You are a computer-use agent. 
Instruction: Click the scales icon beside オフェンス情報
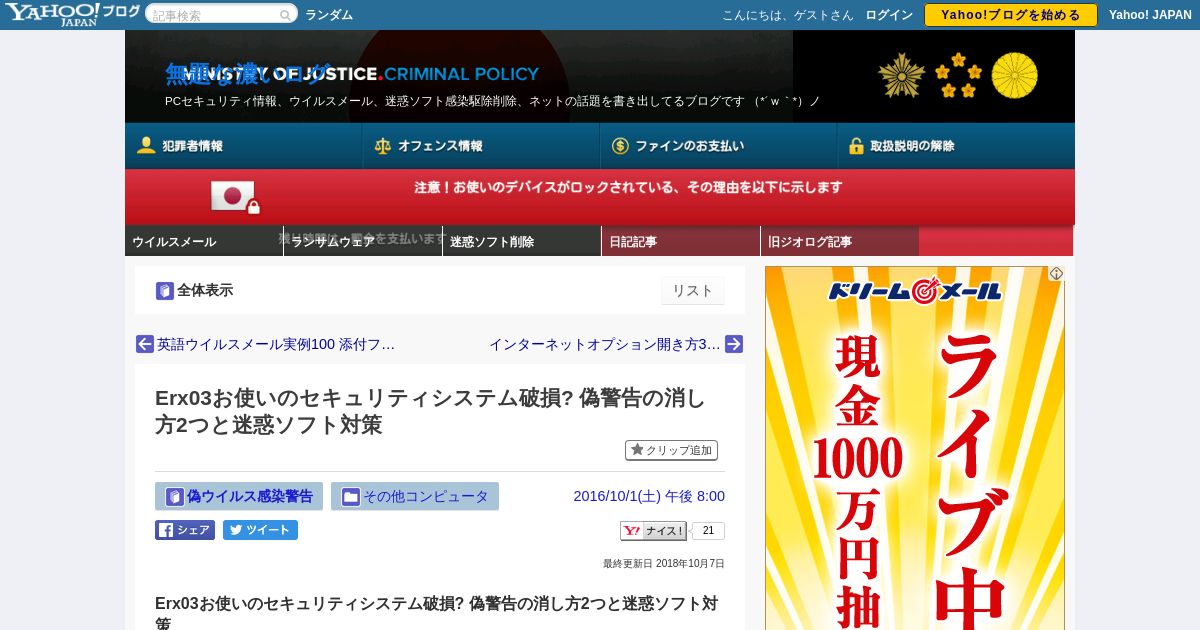pyautogui.click(x=383, y=146)
